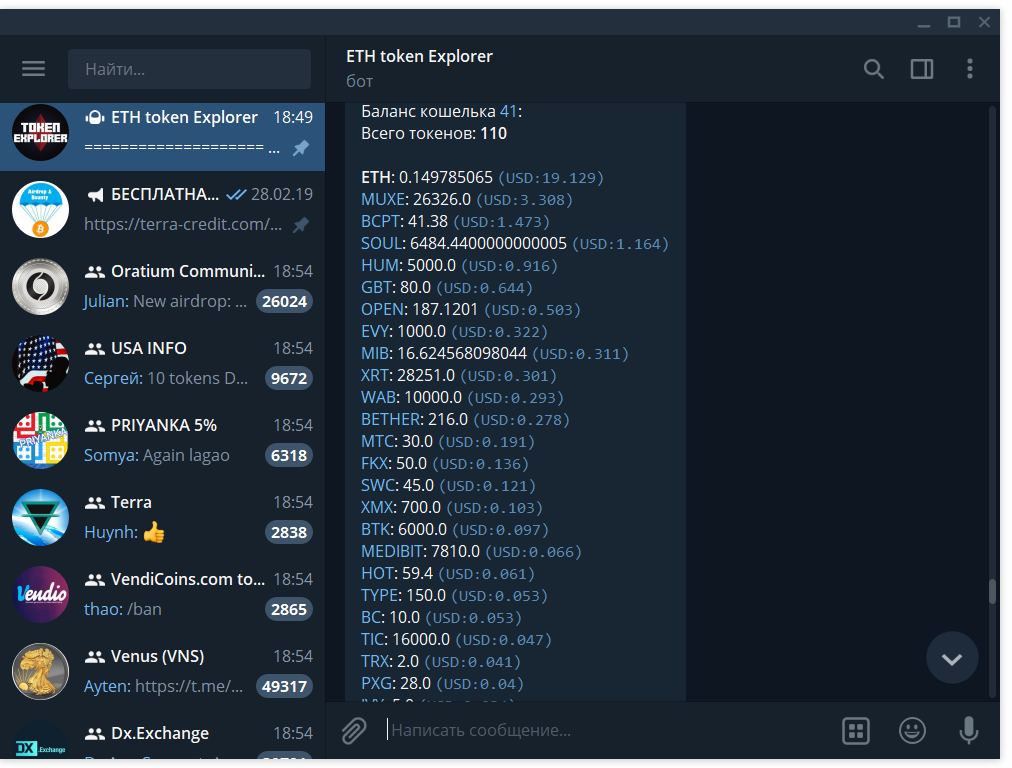
Task: Click the Venus gold coin avatar
Action: click(x=41, y=671)
